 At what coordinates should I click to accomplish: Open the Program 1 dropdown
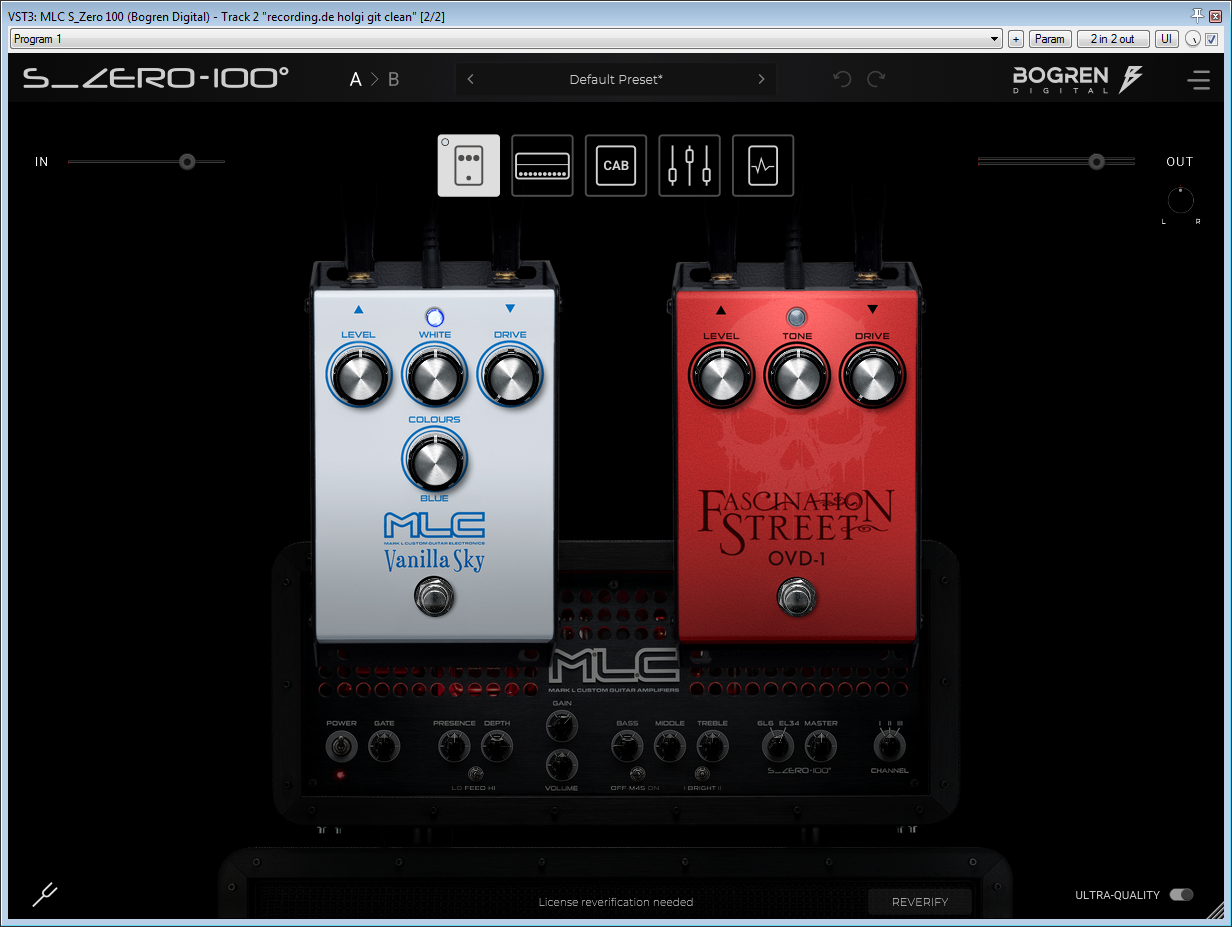tap(506, 39)
